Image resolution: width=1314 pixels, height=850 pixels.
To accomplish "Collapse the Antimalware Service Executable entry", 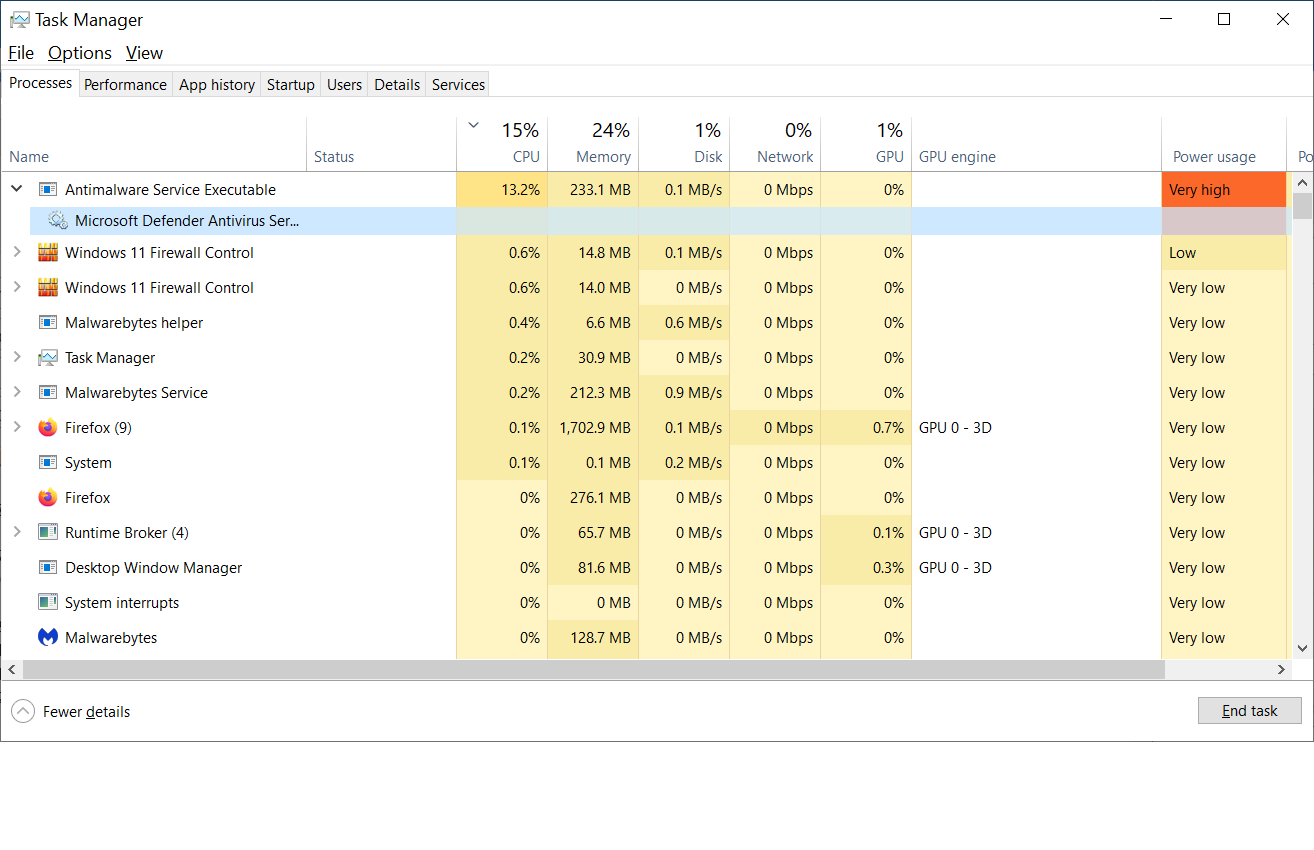I will point(16,187).
